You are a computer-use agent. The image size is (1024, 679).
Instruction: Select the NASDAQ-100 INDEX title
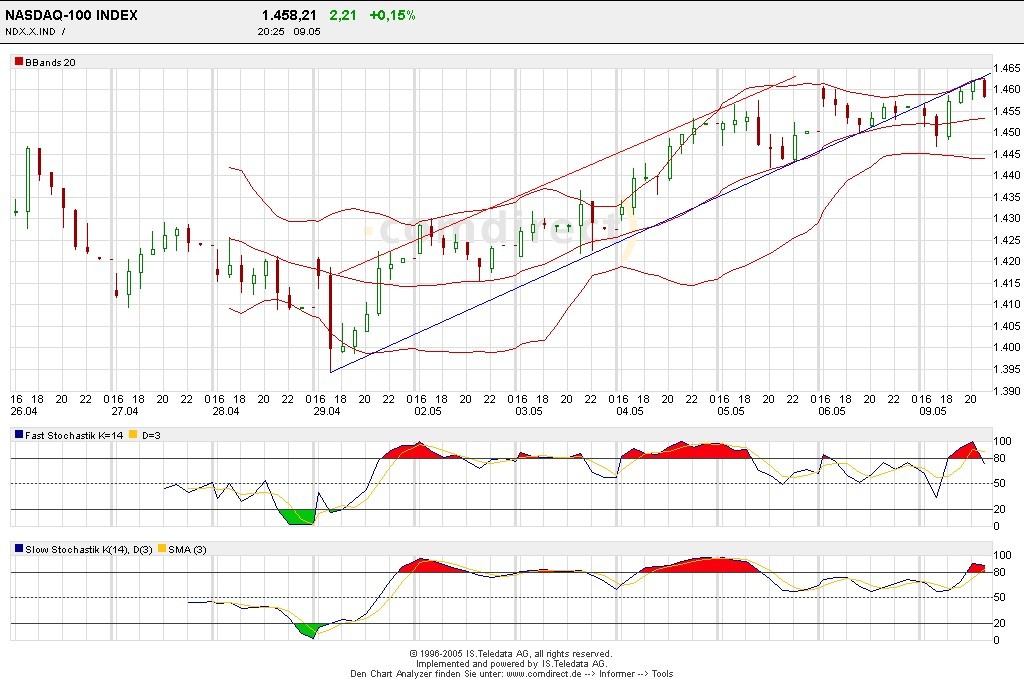point(72,16)
